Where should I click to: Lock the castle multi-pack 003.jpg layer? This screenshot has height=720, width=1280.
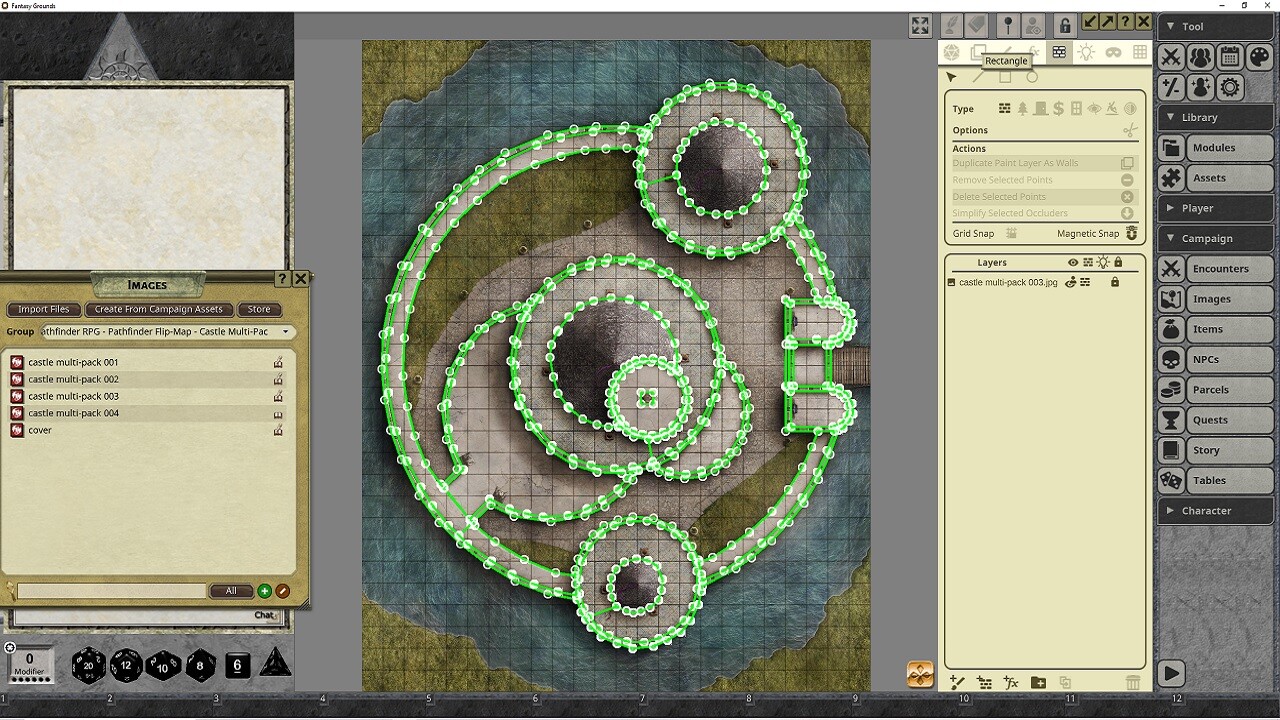(x=1115, y=282)
